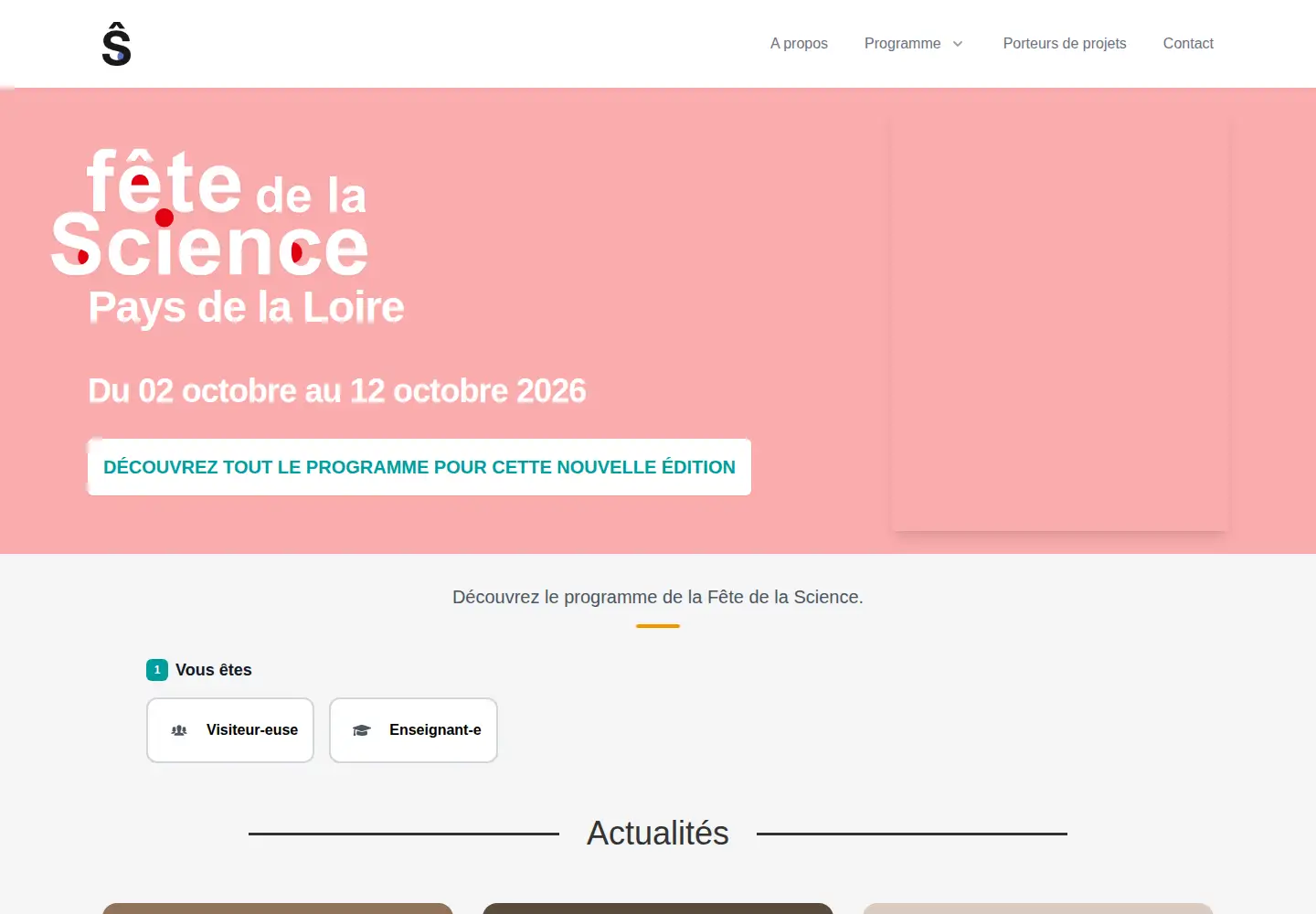This screenshot has height=914, width=1316.
Task: Click the visitors group icon
Action: (179, 730)
